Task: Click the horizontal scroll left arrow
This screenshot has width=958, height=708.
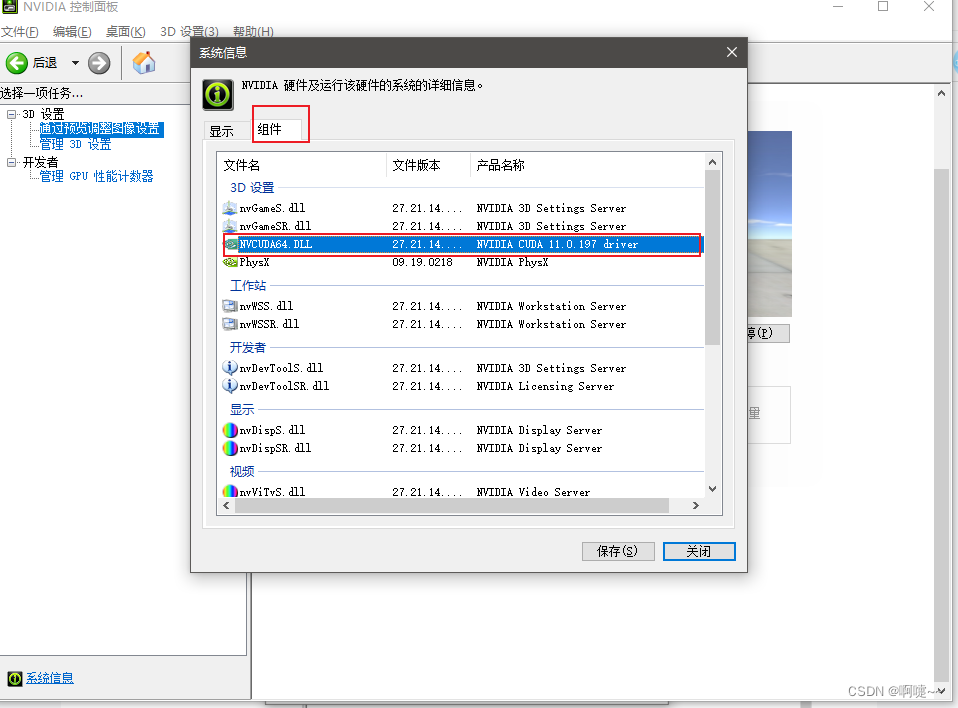Action: pyautogui.click(x=227, y=506)
